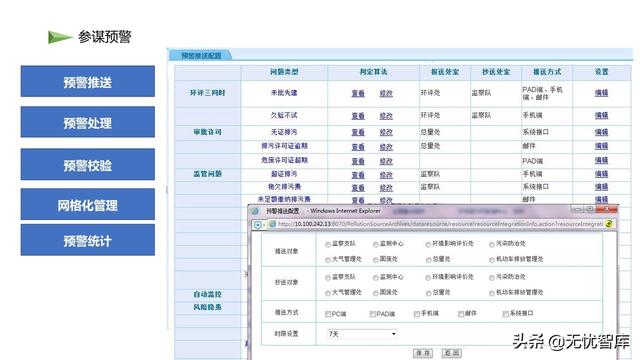Open the 时限设置 7天 dropdown
Screen dimensions: 640x360
tap(362, 334)
